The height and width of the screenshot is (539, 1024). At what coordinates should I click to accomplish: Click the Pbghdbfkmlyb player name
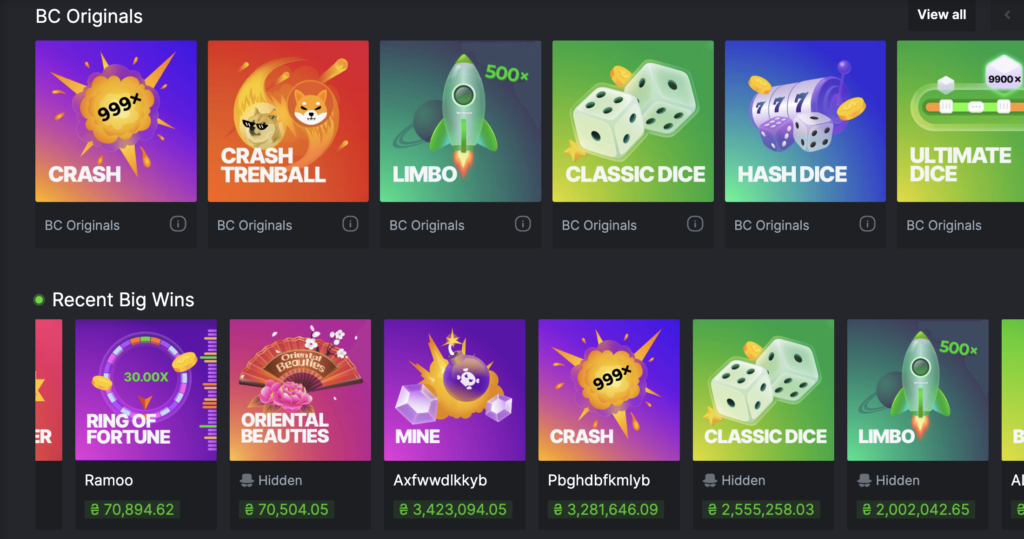pyautogui.click(x=599, y=480)
